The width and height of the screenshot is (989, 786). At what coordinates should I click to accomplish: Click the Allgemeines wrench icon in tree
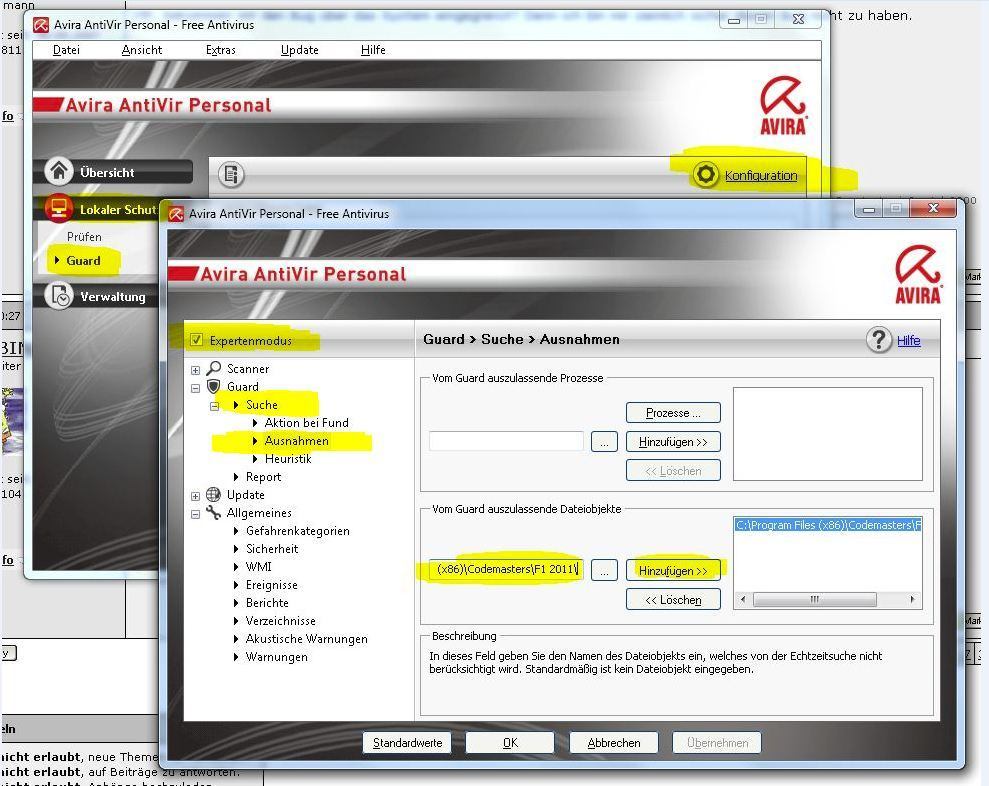(x=214, y=513)
